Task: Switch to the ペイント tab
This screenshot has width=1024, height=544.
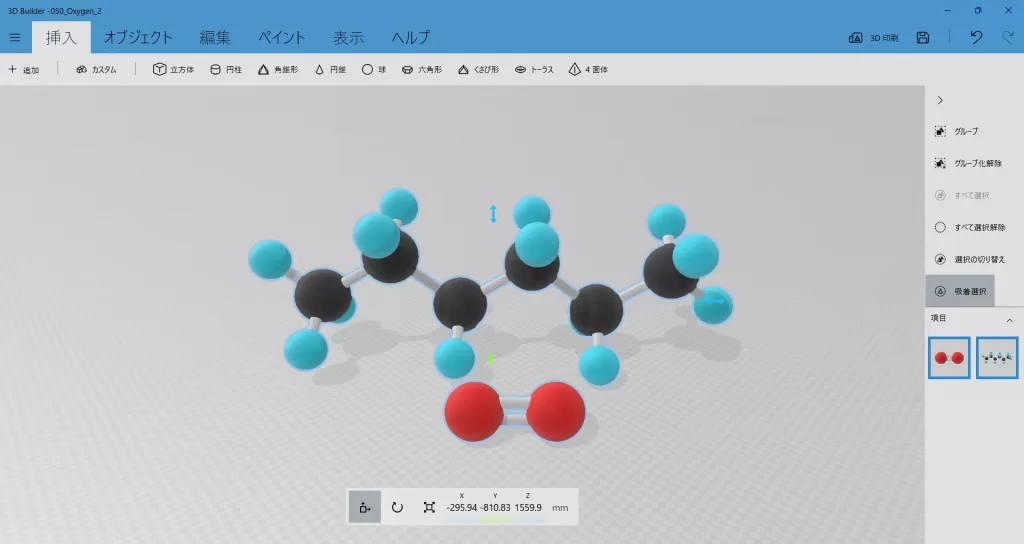Action: coord(281,37)
